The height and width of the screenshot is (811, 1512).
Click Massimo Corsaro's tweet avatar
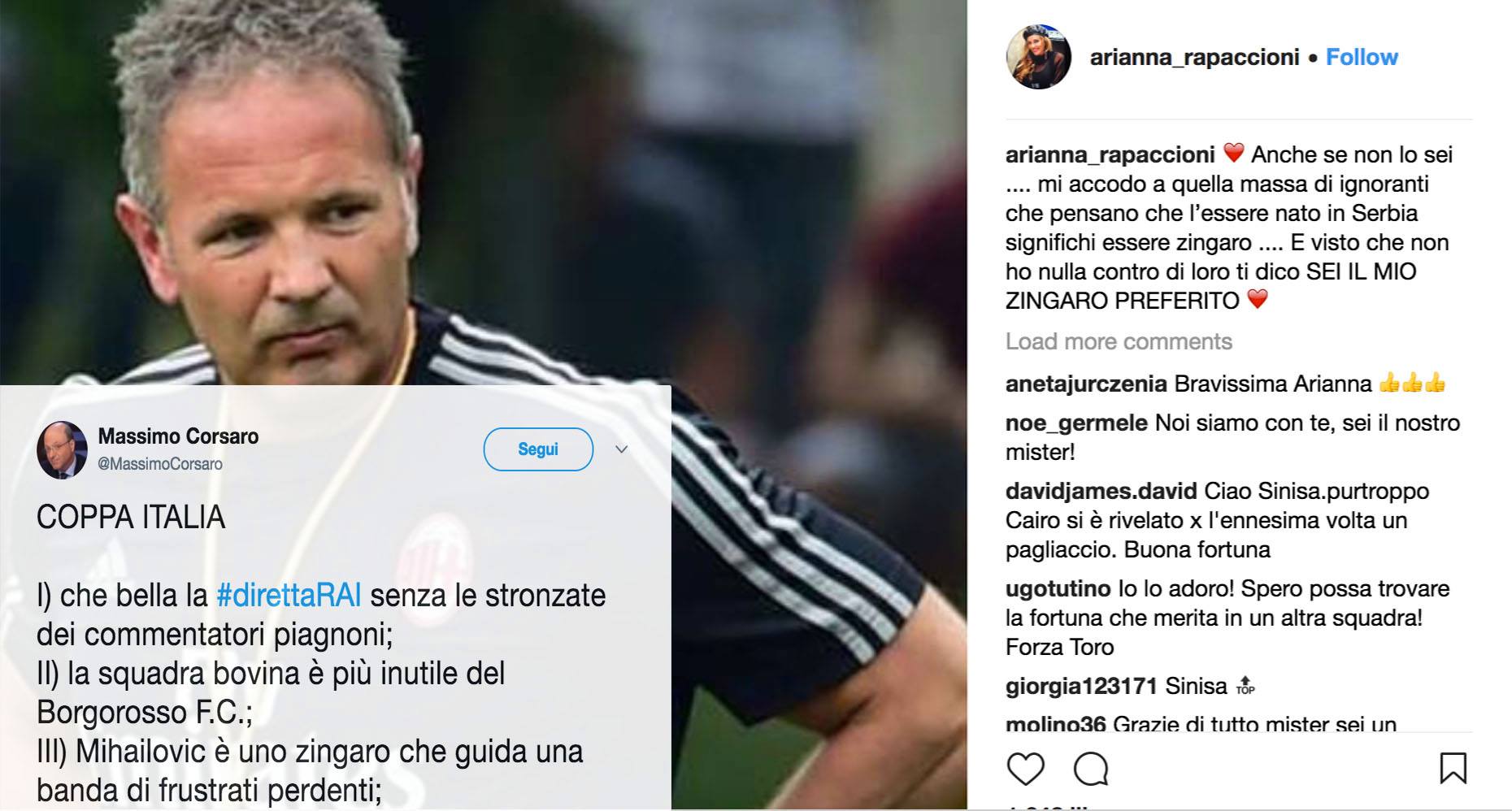coord(62,450)
